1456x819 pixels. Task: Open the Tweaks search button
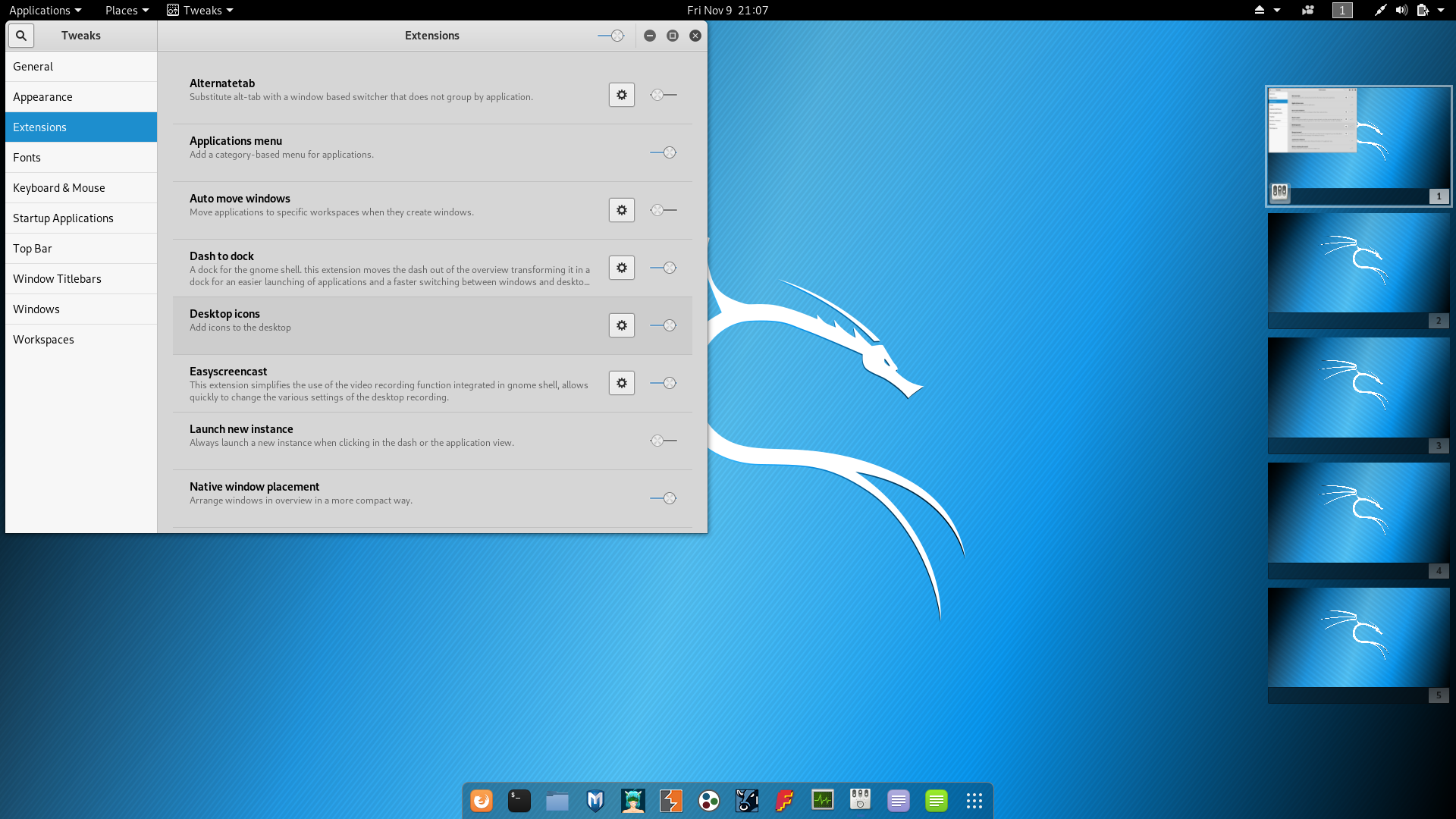click(x=21, y=36)
